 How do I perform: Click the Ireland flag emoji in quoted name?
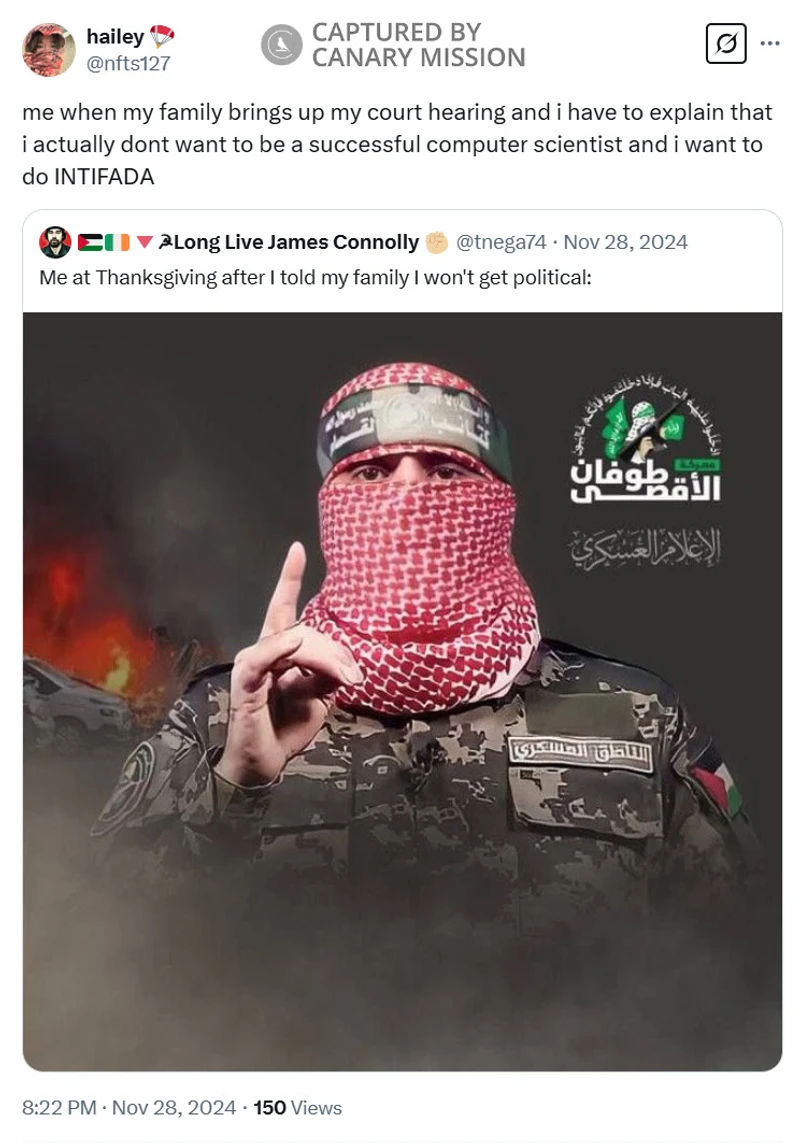[117, 242]
